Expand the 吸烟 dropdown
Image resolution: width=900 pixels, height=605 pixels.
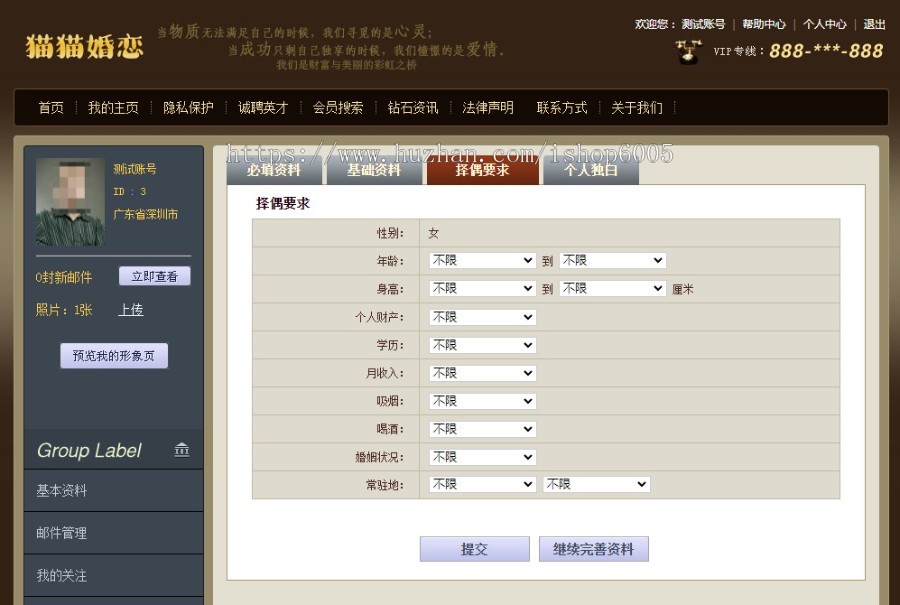[x=483, y=401]
